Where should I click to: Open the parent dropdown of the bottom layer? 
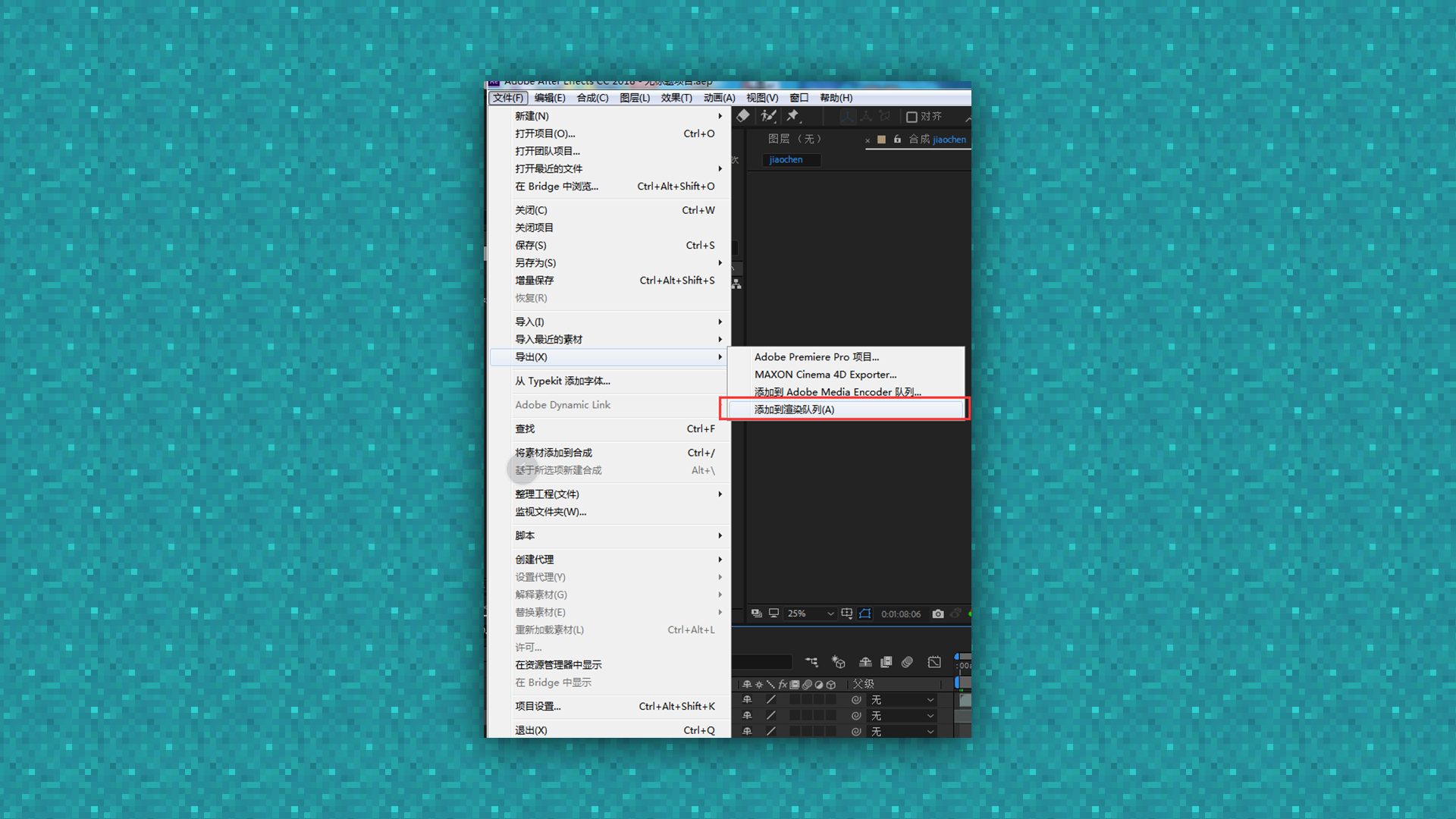902,732
